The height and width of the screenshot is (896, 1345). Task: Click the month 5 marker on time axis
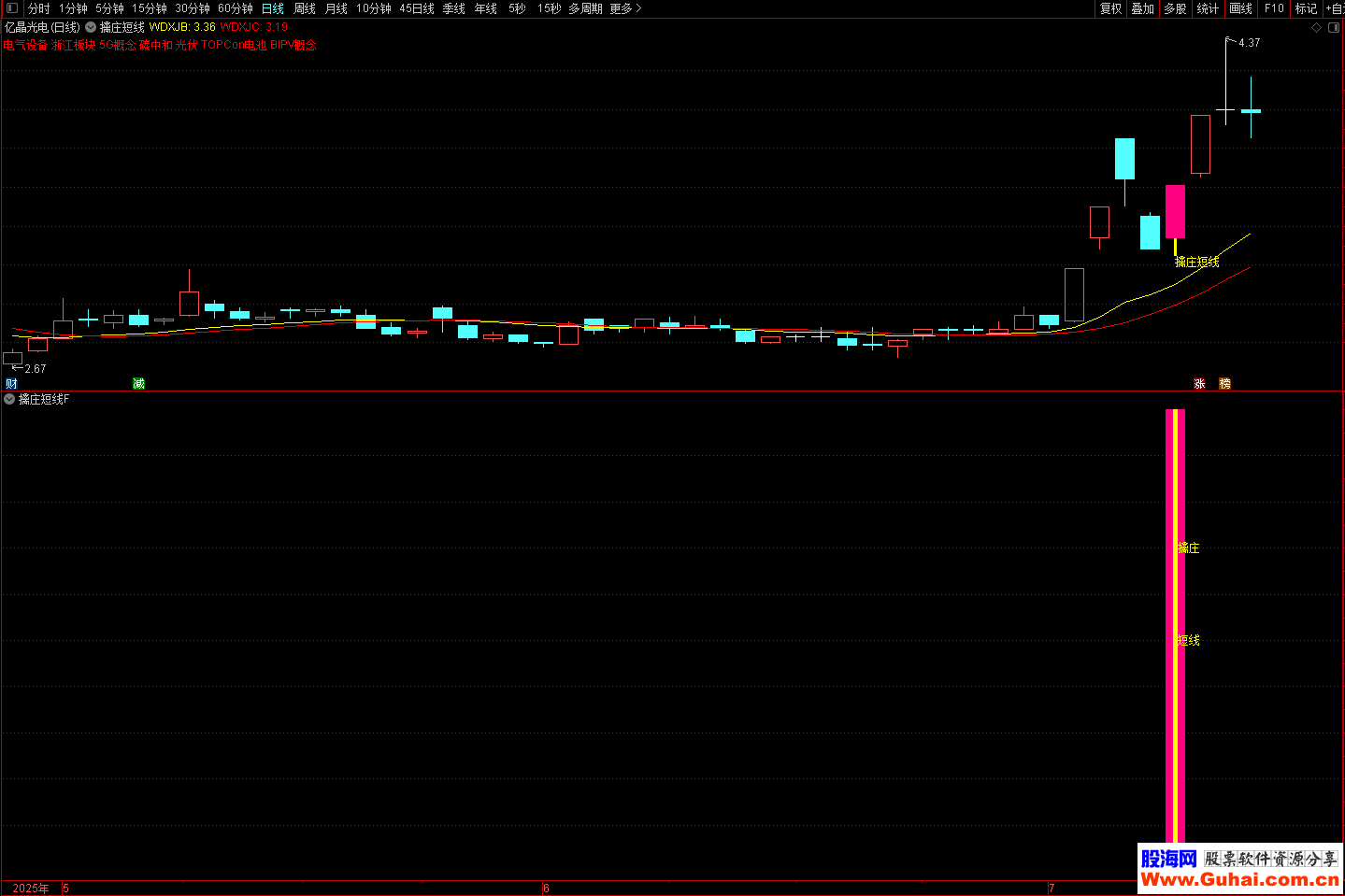coord(66,889)
